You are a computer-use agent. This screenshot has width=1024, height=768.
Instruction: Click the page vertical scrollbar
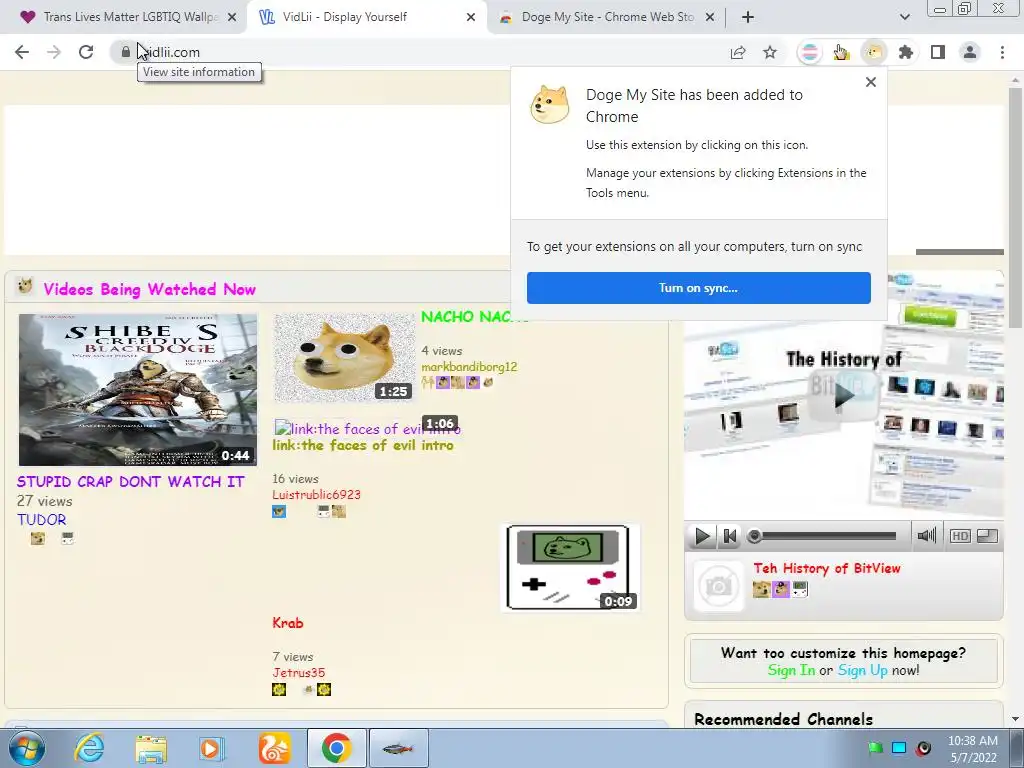(1015, 209)
